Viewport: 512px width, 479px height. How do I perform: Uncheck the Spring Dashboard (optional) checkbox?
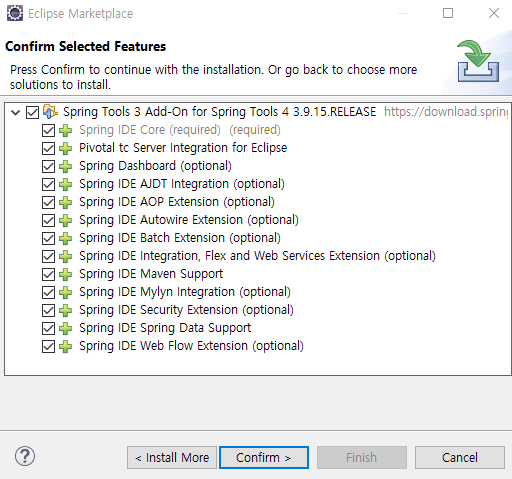click(x=48, y=166)
